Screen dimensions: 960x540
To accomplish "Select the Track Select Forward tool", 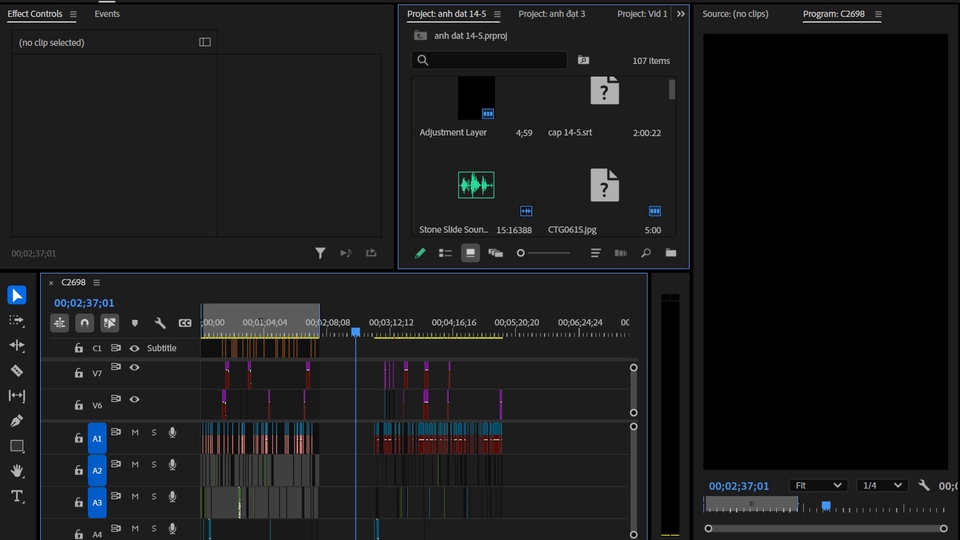I will click(17, 320).
